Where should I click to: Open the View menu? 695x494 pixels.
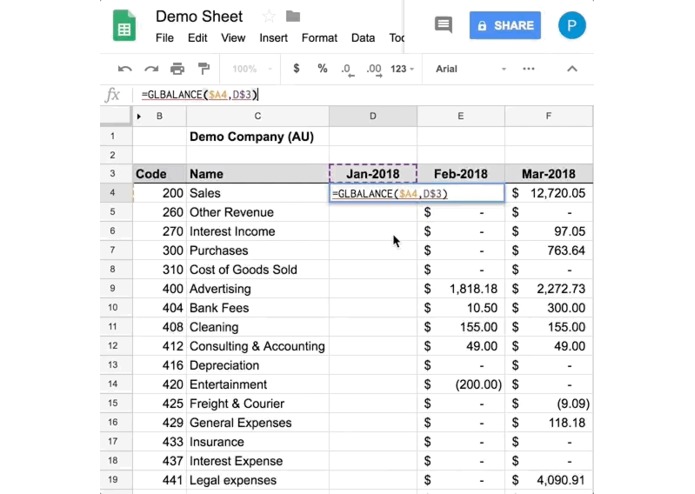(x=233, y=38)
